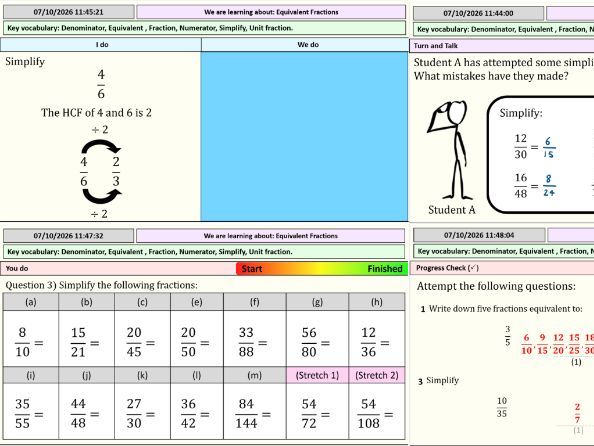The width and height of the screenshot is (594, 446).
Task: Click the upper curved arrow above 4/6 and 2/3
Action: tap(101, 147)
